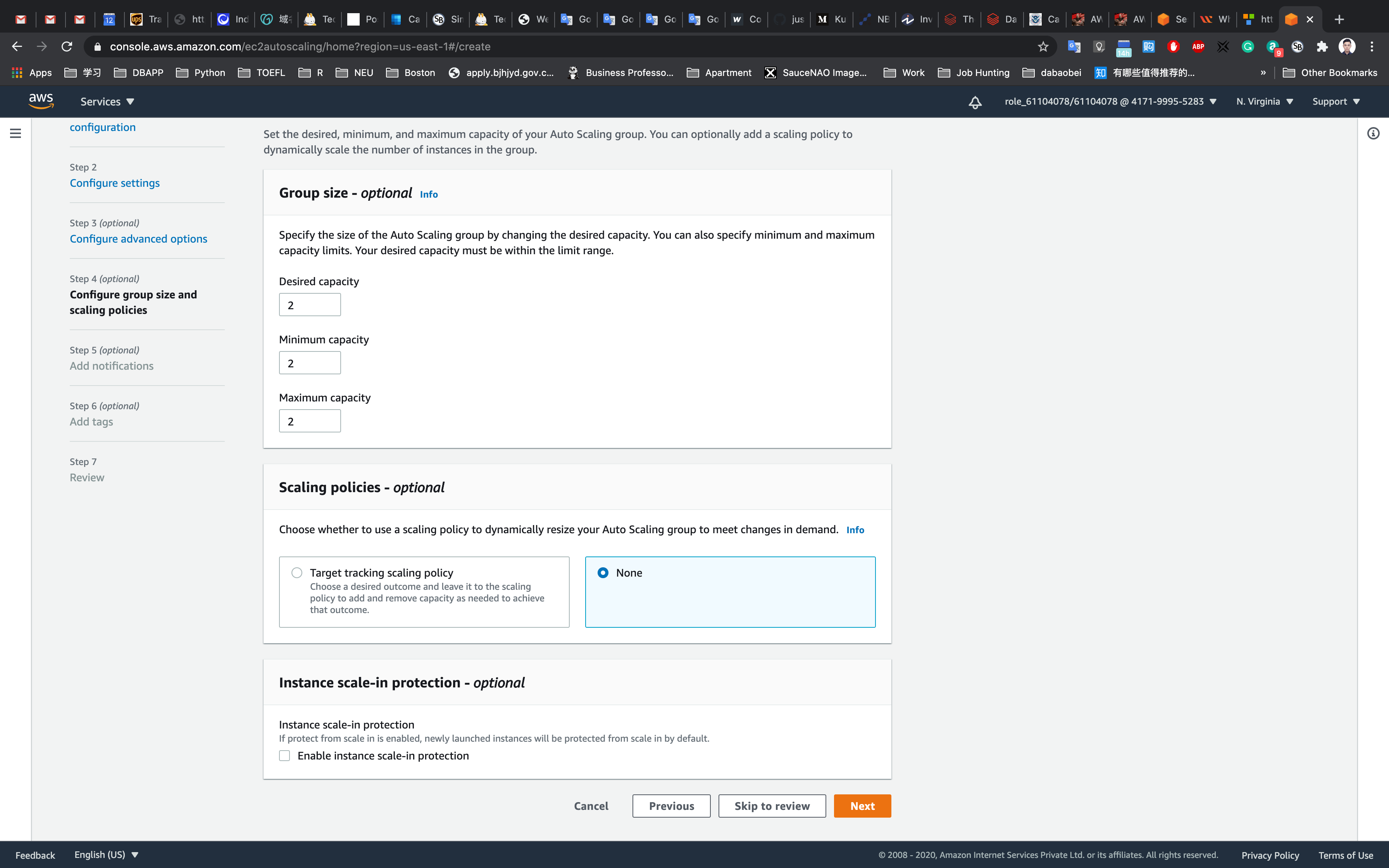
Task: Go to Step 2 Configure settings
Action: [115, 183]
